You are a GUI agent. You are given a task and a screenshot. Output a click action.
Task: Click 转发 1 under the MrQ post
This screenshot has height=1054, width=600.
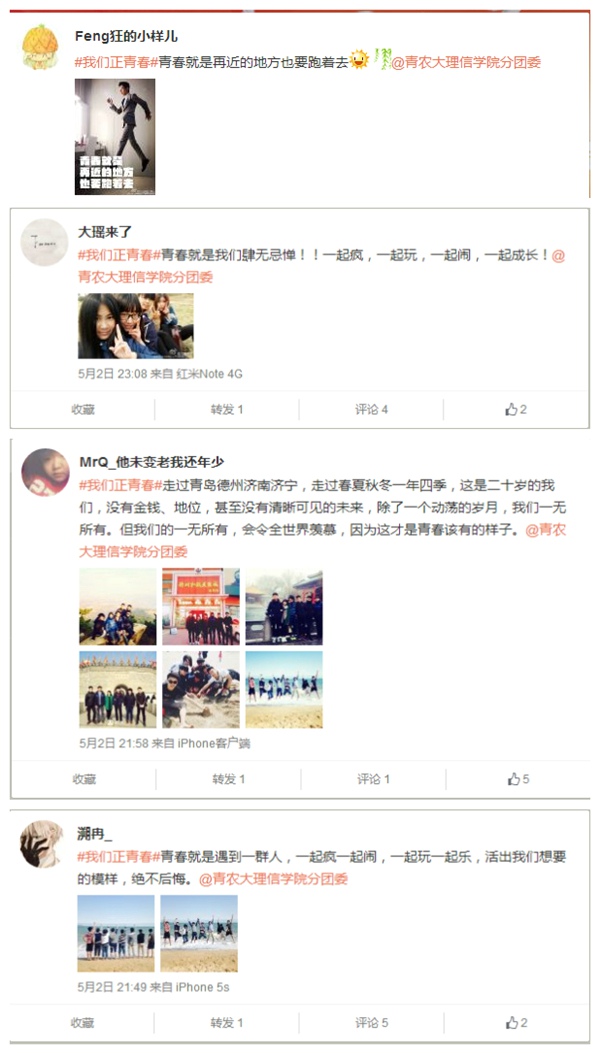point(228,779)
